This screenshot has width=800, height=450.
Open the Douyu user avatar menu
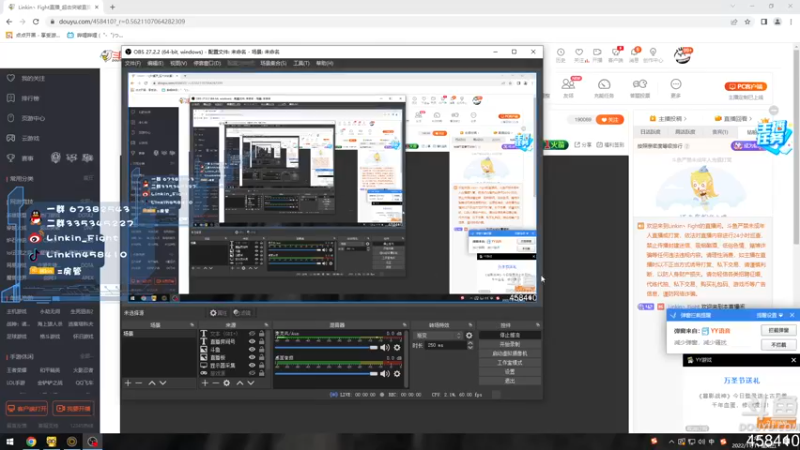coord(682,55)
